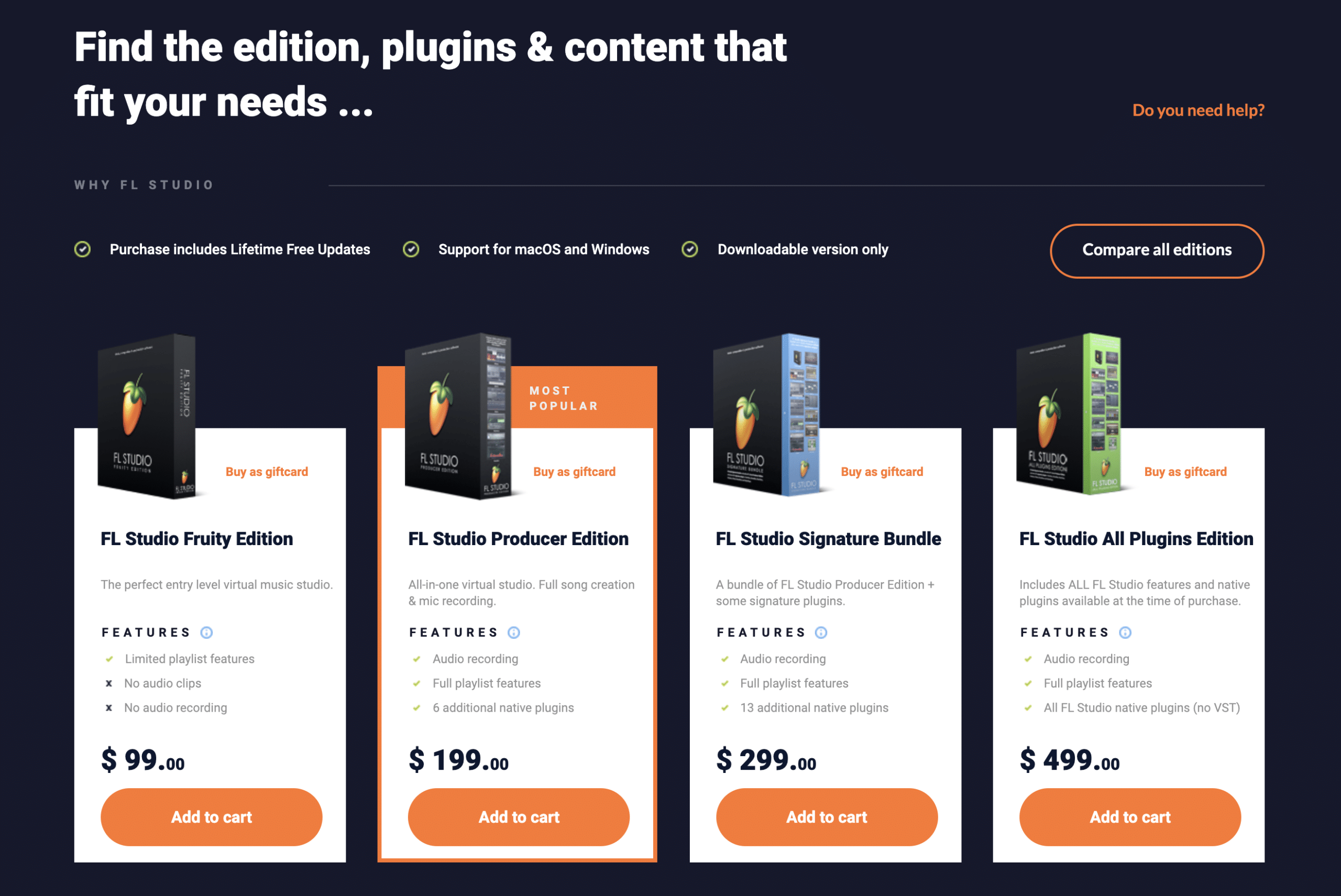The image size is (1341, 896).
Task: Click the checkmark icon beside macOS and Windows support
Action: [411, 249]
